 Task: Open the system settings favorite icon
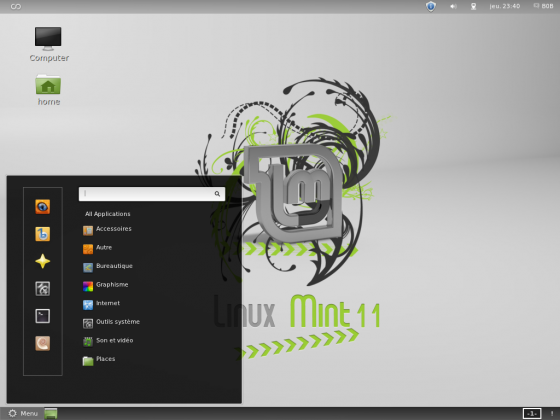[x=42, y=289]
